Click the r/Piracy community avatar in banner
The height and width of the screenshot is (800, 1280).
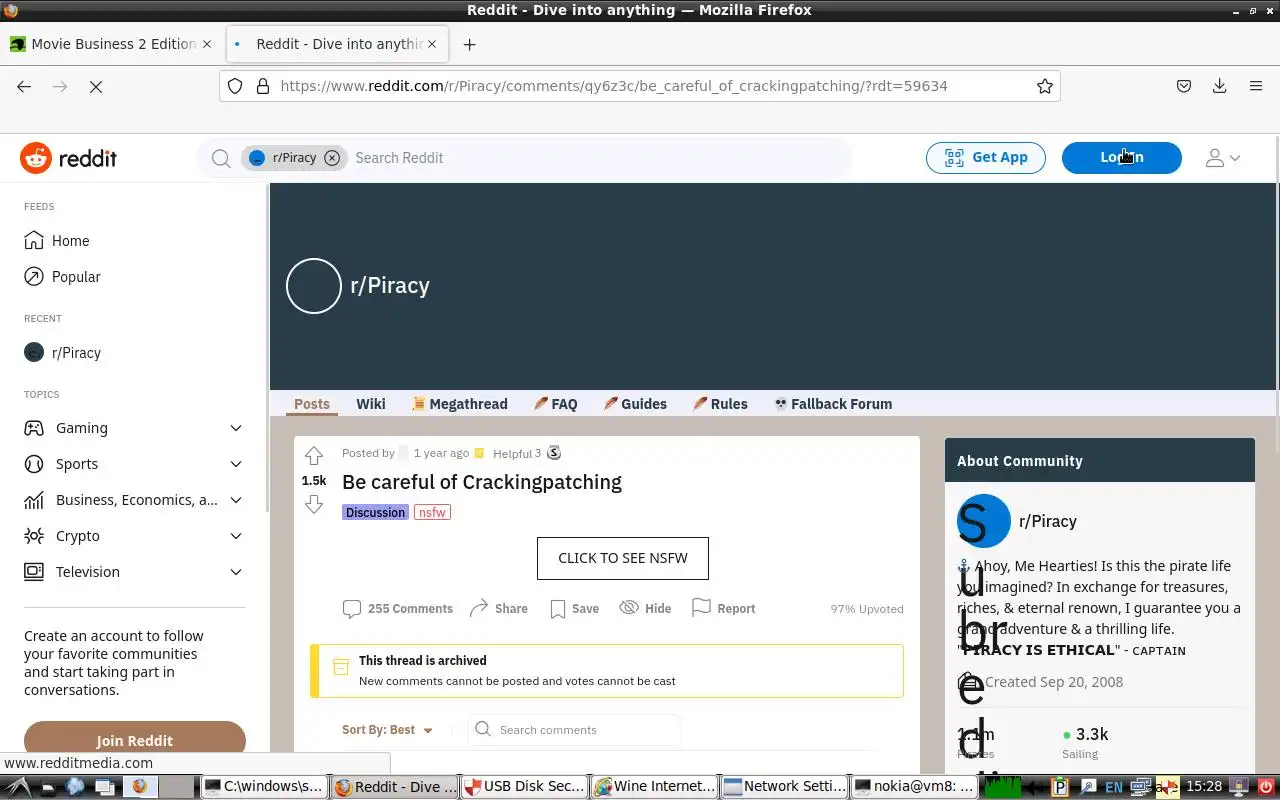pyautogui.click(x=314, y=286)
